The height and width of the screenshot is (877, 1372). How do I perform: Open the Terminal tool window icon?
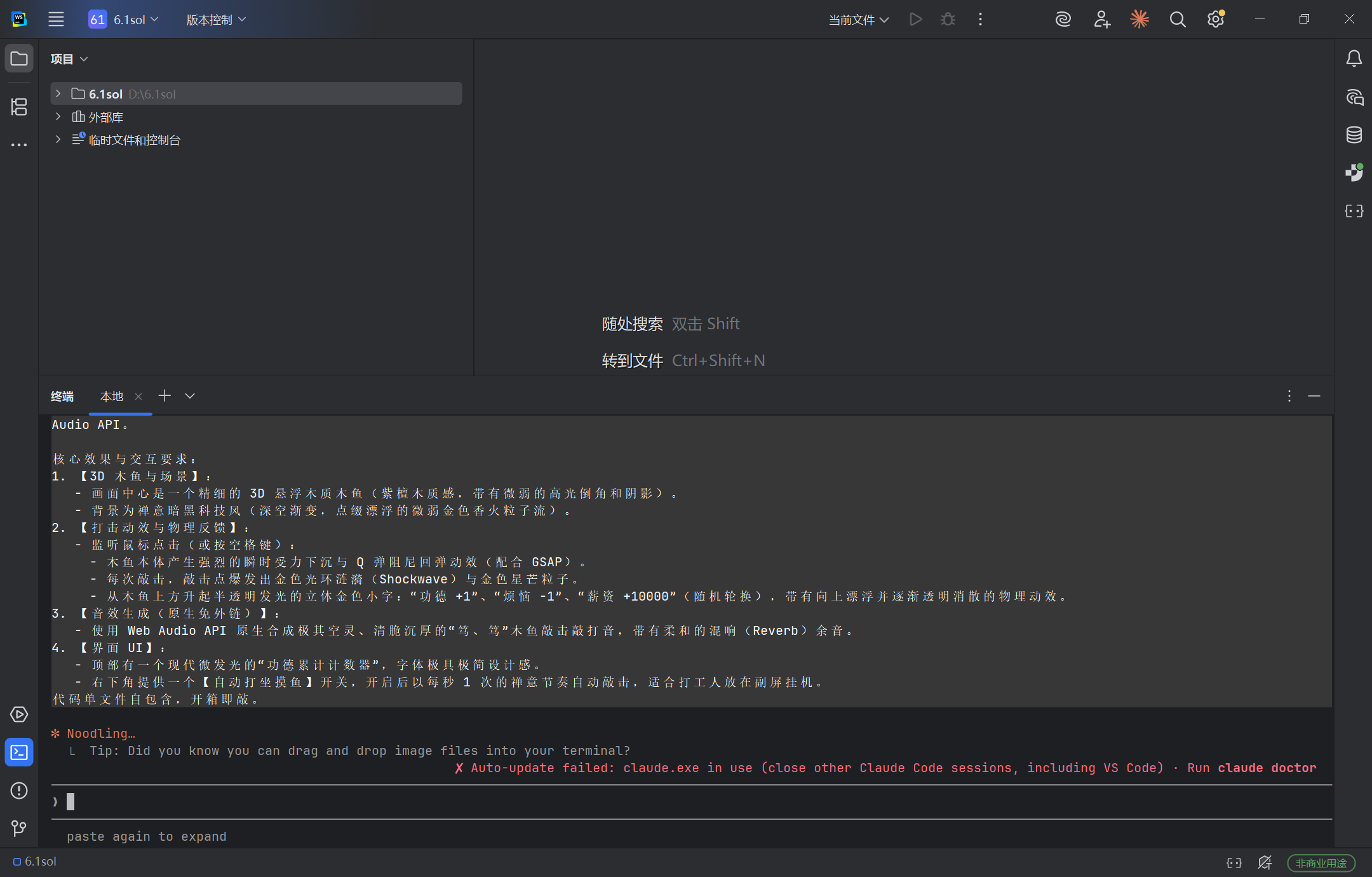(19, 752)
